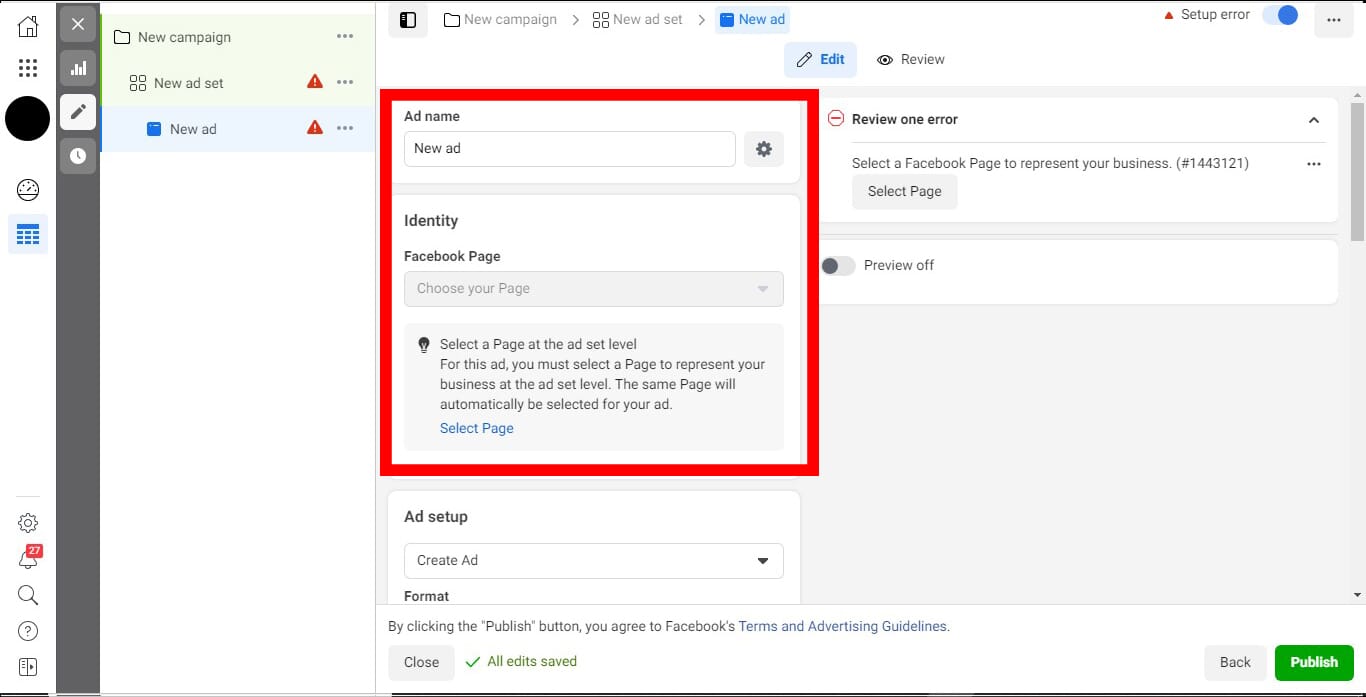
Task: Click the Ad setup heading
Action: pos(436,517)
